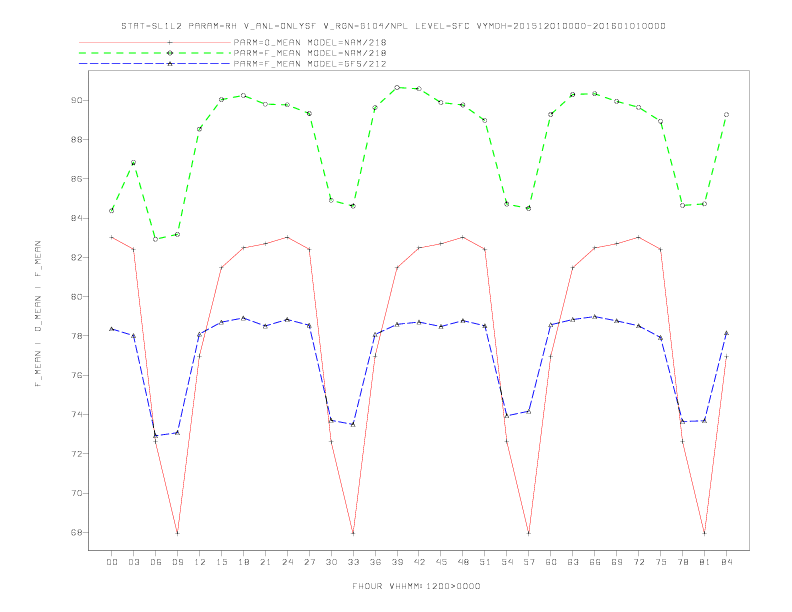Click y-axis tick label 88
Image resolution: width=792 pixels, height=612 pixels.
coord(76,139)
